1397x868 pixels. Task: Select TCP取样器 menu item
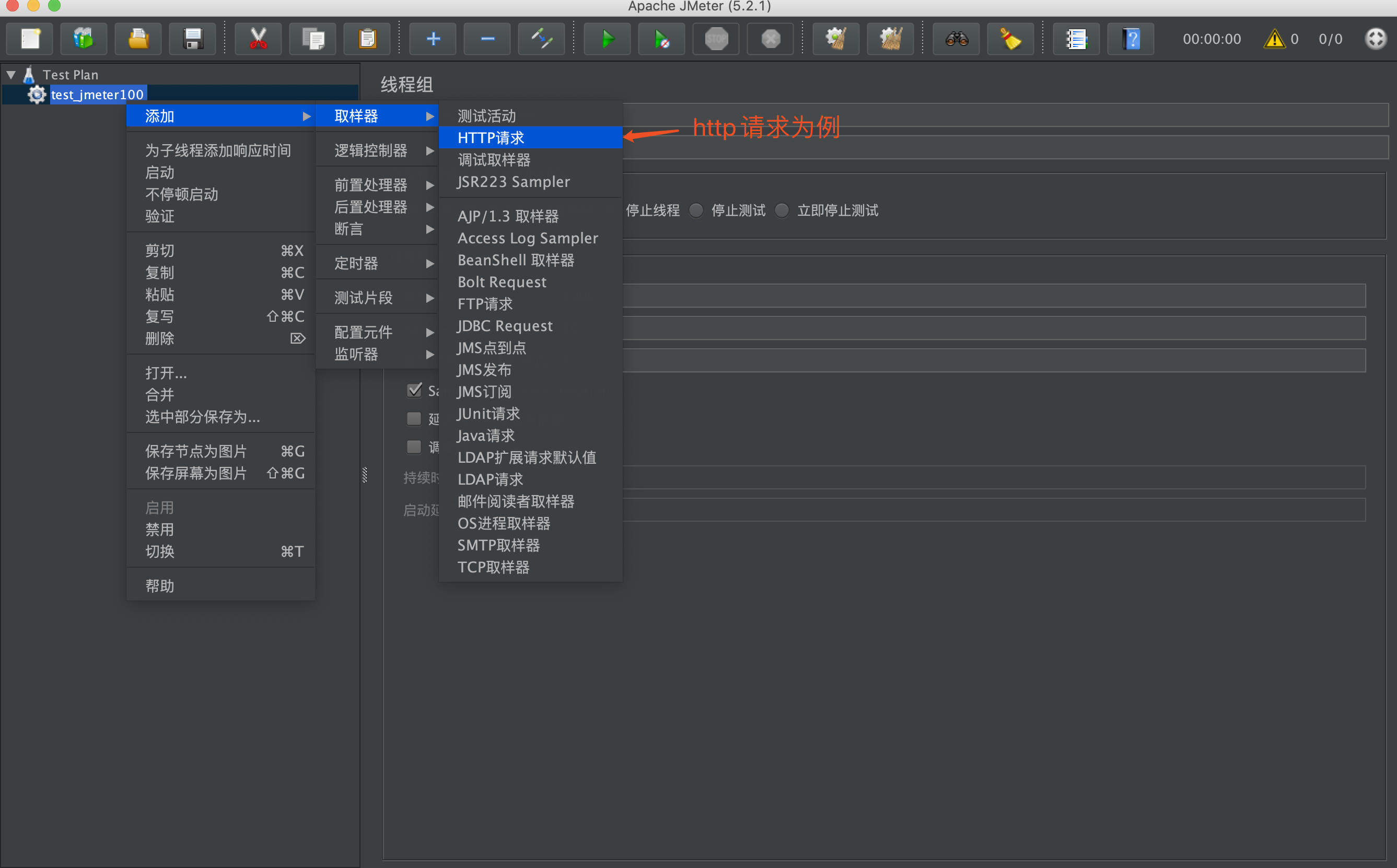click(531, 567)
